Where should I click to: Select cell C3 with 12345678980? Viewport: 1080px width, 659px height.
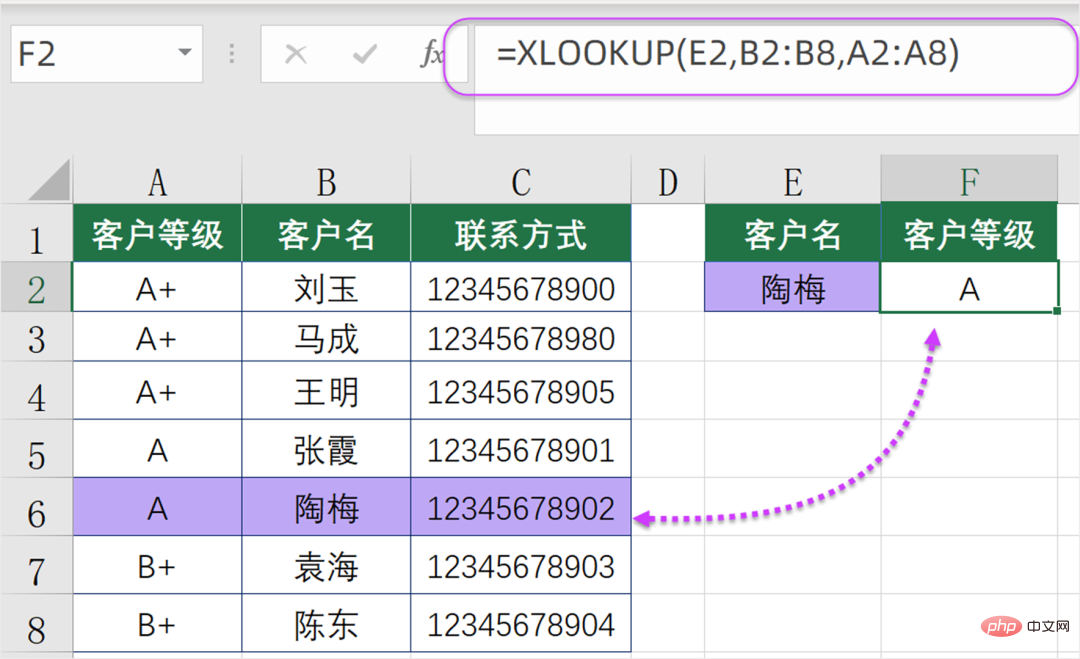click(521, 337)
